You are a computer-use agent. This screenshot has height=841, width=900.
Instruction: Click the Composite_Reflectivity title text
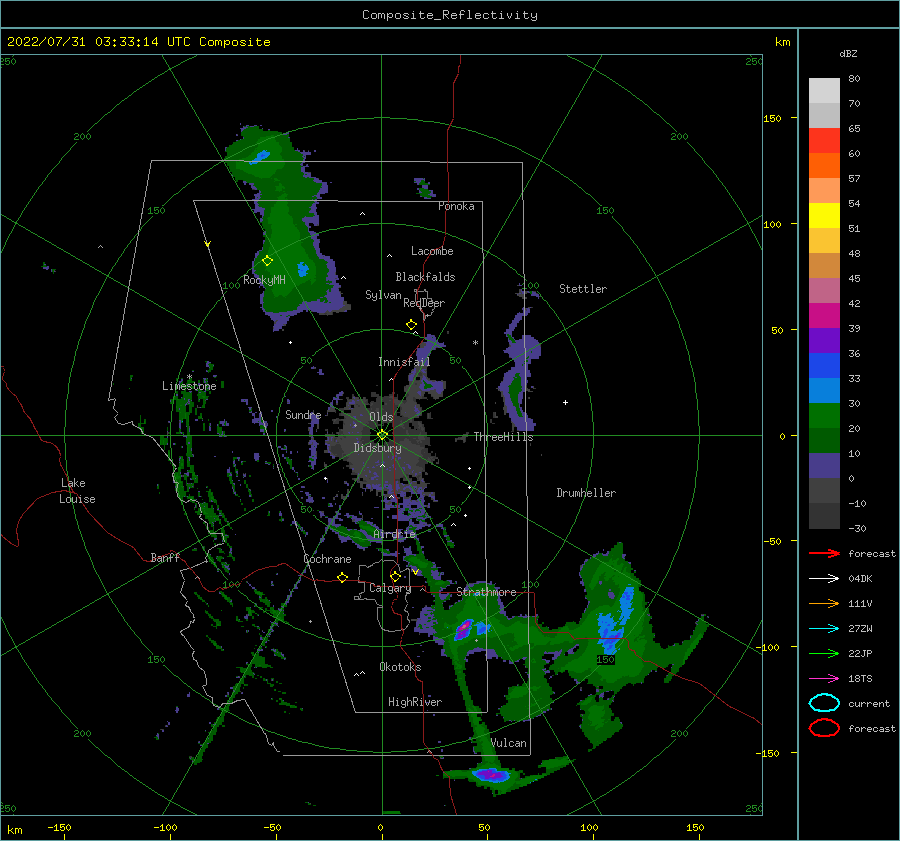pos(450,15)
